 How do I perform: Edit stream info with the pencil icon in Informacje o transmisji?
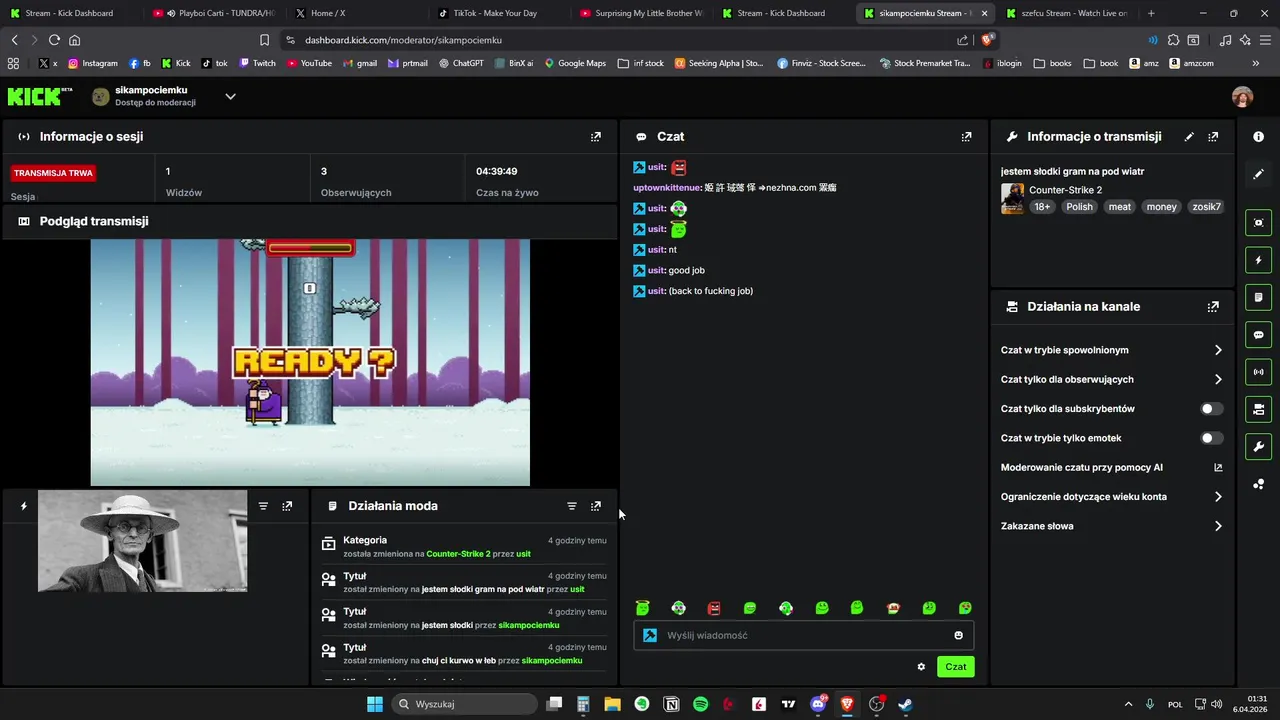[1189, 137]
